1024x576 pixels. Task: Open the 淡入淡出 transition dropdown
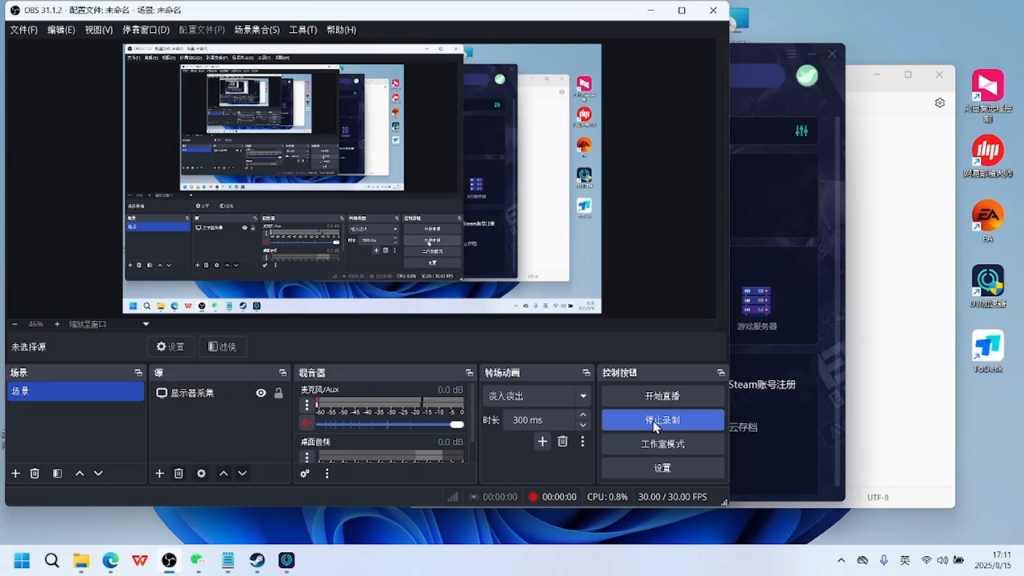point(536,396)
